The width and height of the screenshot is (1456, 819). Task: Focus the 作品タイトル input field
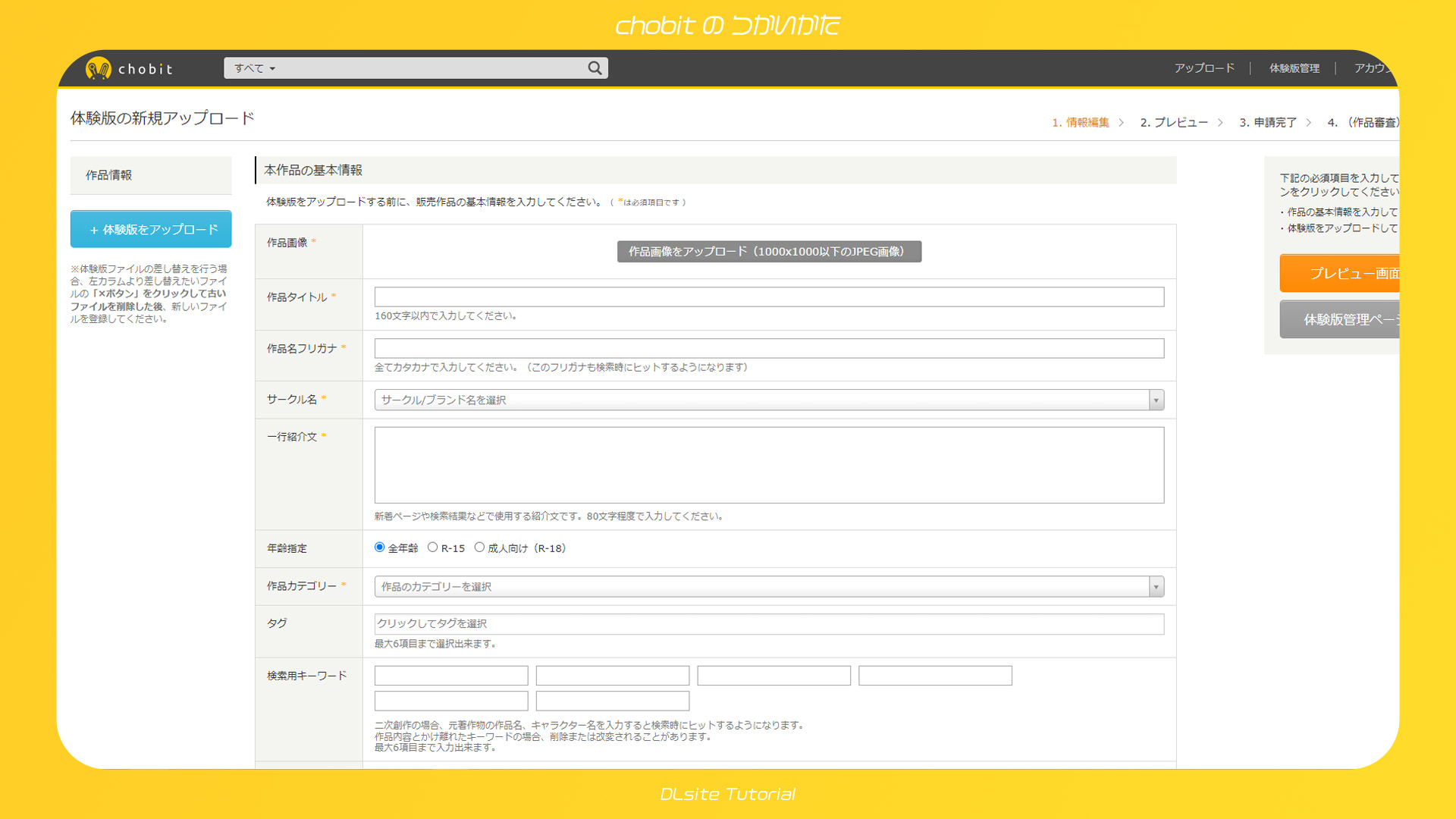pyautogui.click(x=769, y=297)
